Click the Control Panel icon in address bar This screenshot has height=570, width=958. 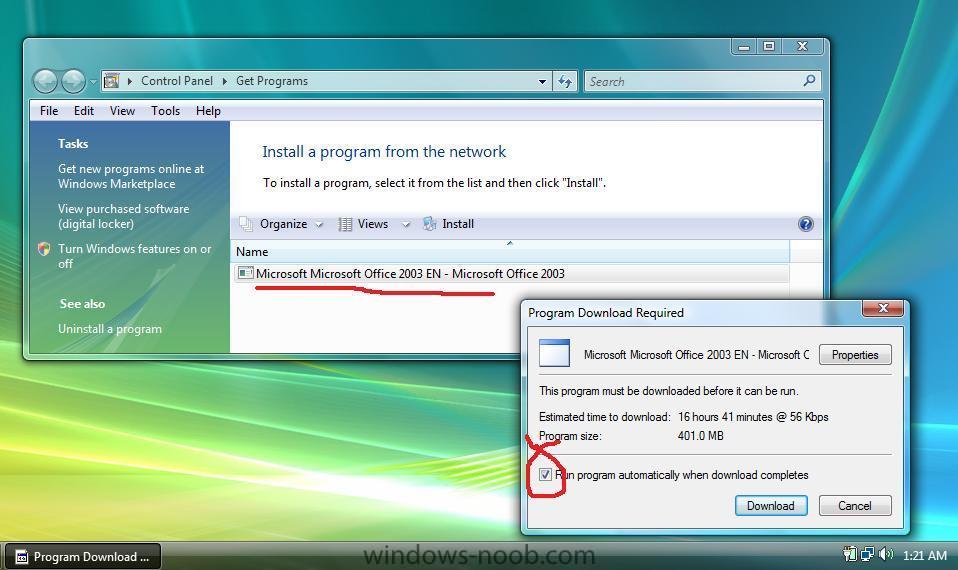(111, 81)
